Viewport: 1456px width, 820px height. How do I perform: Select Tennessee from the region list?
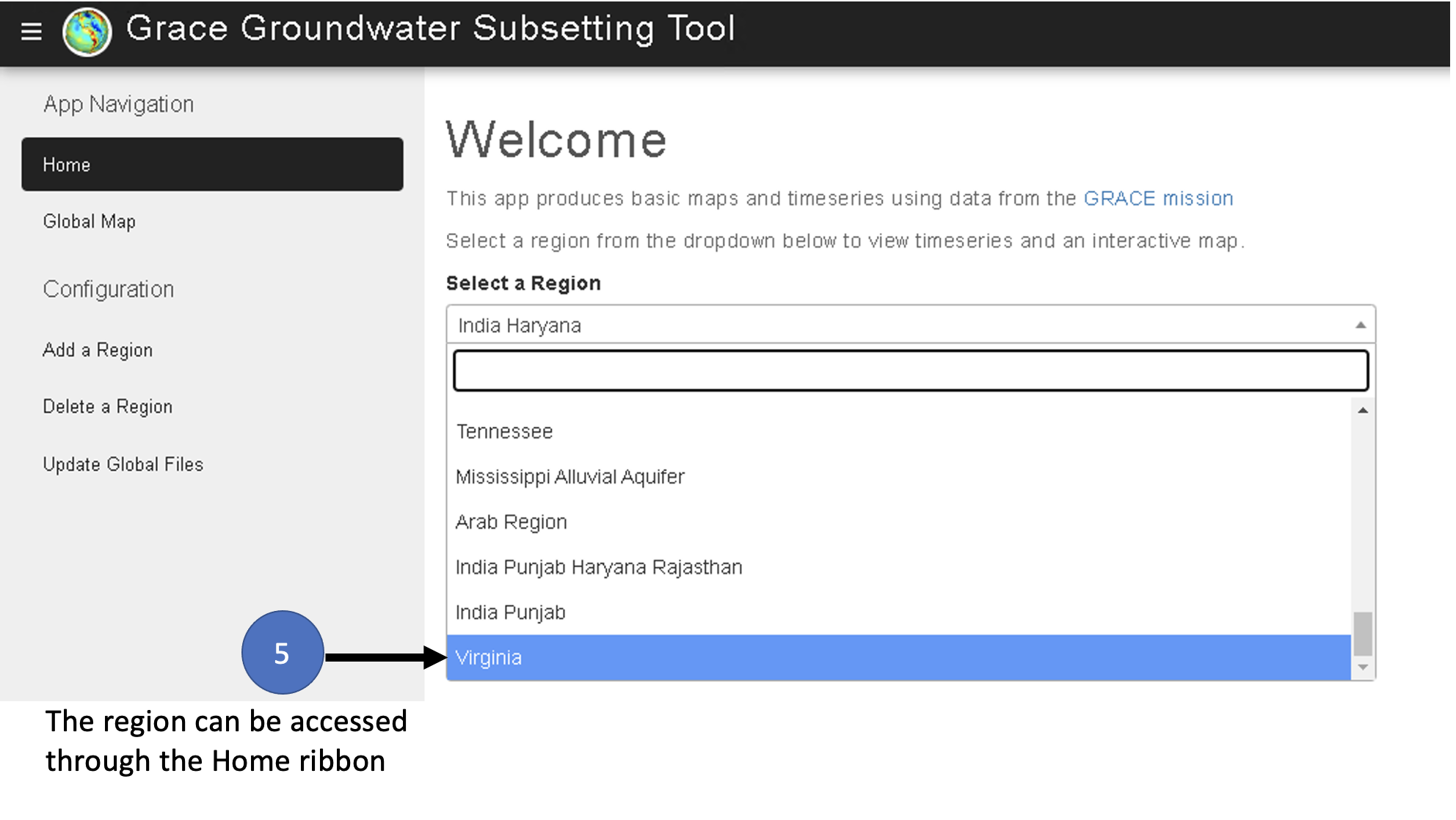pos(899,431)
